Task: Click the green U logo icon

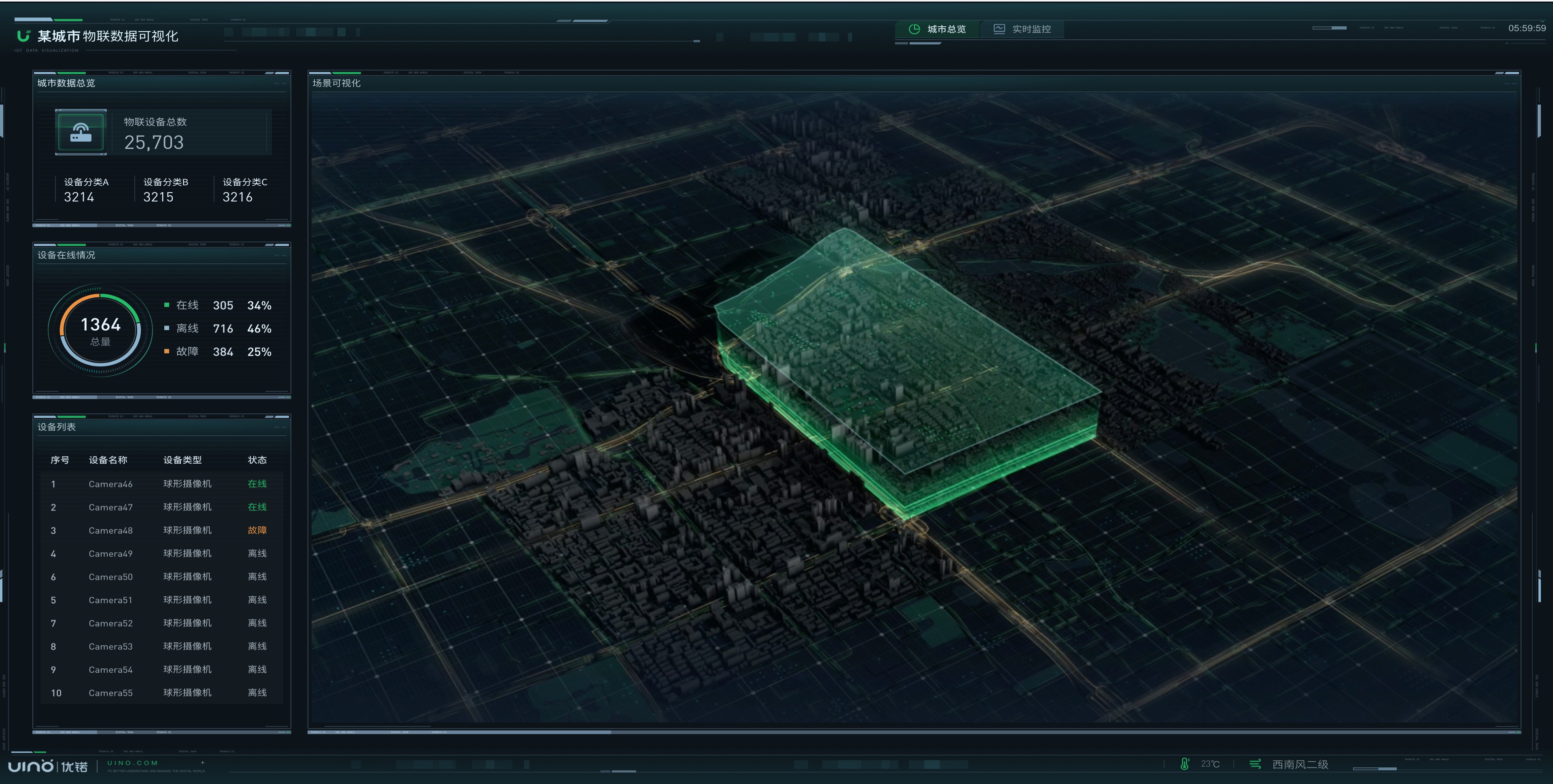Action: 23,36
